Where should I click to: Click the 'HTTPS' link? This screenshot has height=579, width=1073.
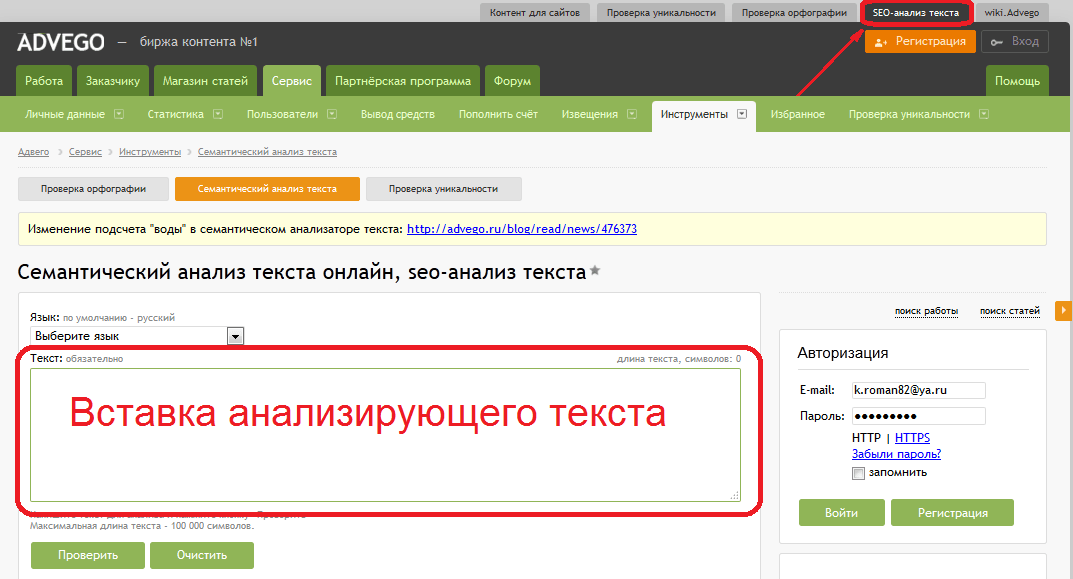coord(912,437)
